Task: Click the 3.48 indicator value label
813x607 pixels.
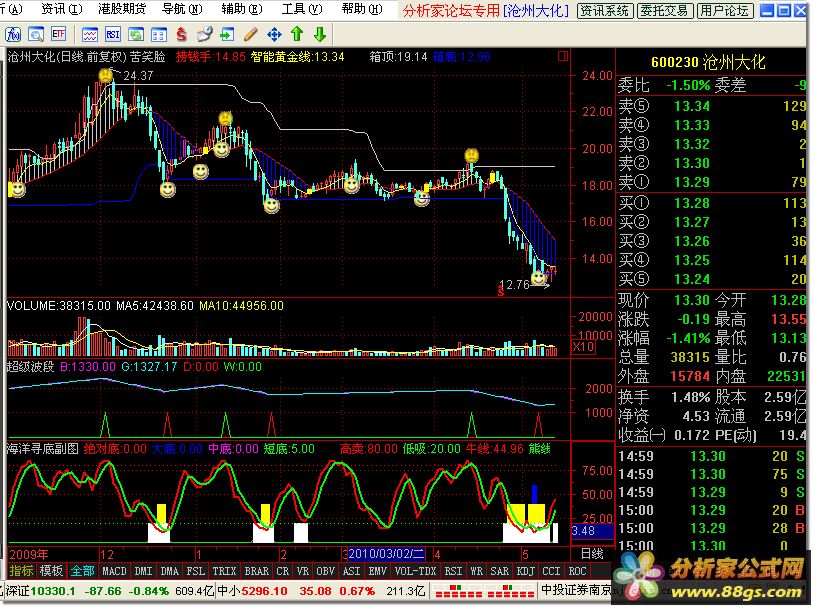Action: pos(592,531)
